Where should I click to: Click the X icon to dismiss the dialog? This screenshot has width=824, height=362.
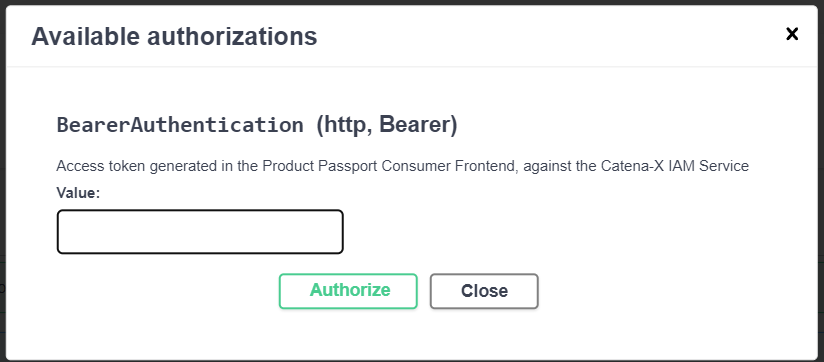[792, 34]
